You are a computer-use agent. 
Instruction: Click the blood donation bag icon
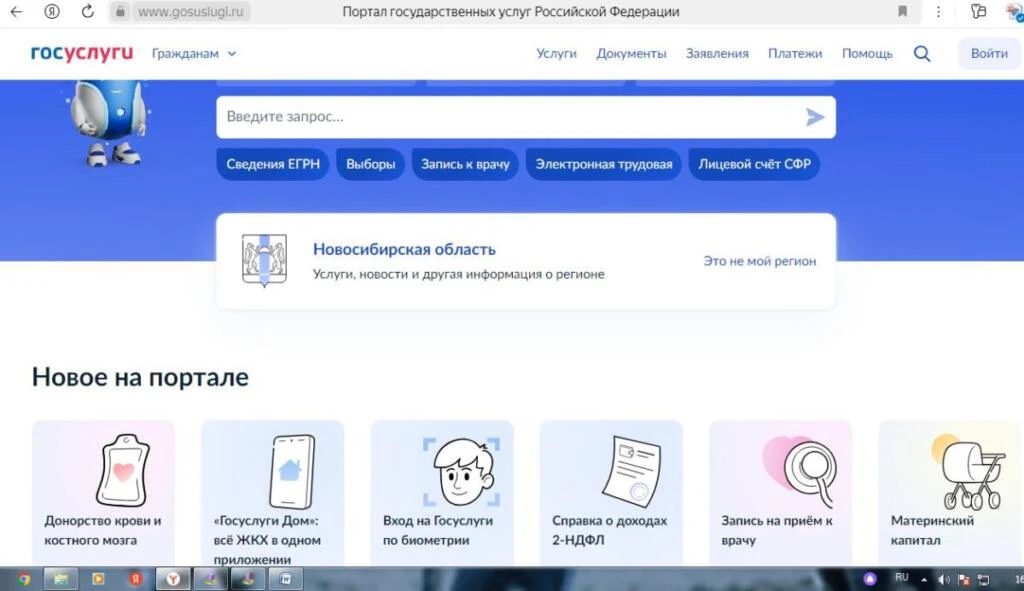pyautogui.click(x=123, y=470)
